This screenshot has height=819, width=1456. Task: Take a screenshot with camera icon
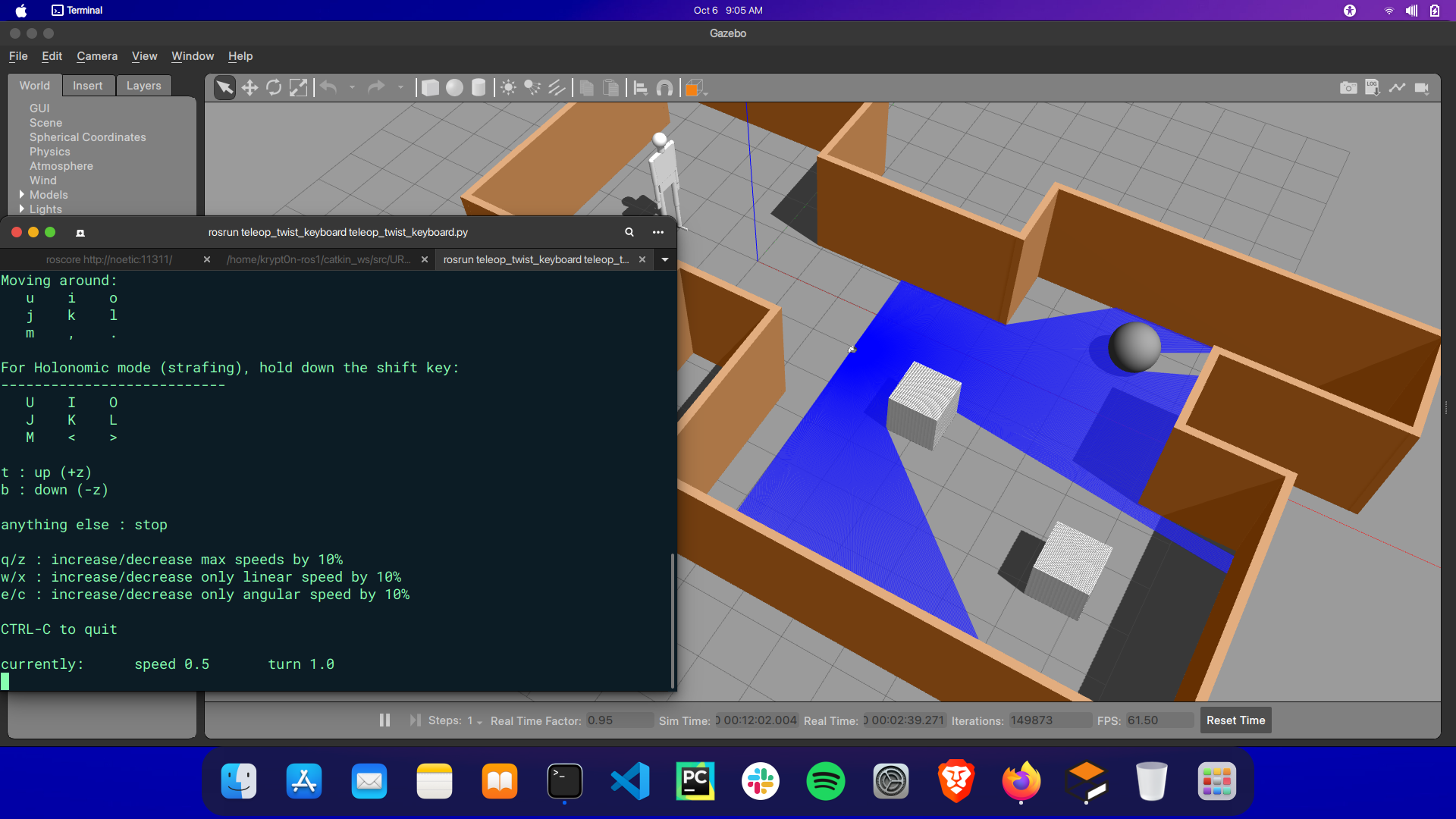1348,88
